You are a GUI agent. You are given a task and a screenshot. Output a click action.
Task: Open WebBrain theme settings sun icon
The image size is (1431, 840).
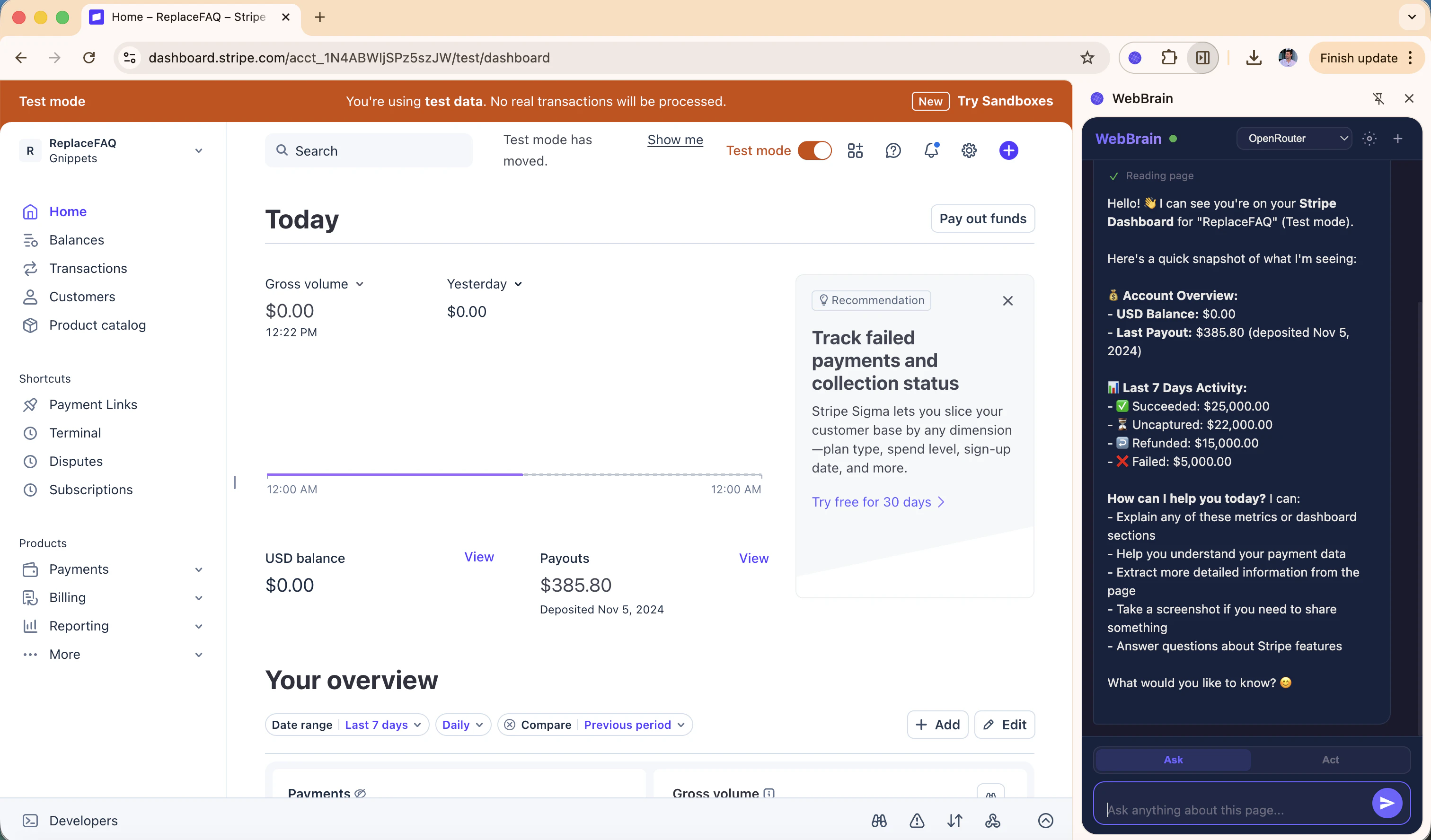[1369, 139]
